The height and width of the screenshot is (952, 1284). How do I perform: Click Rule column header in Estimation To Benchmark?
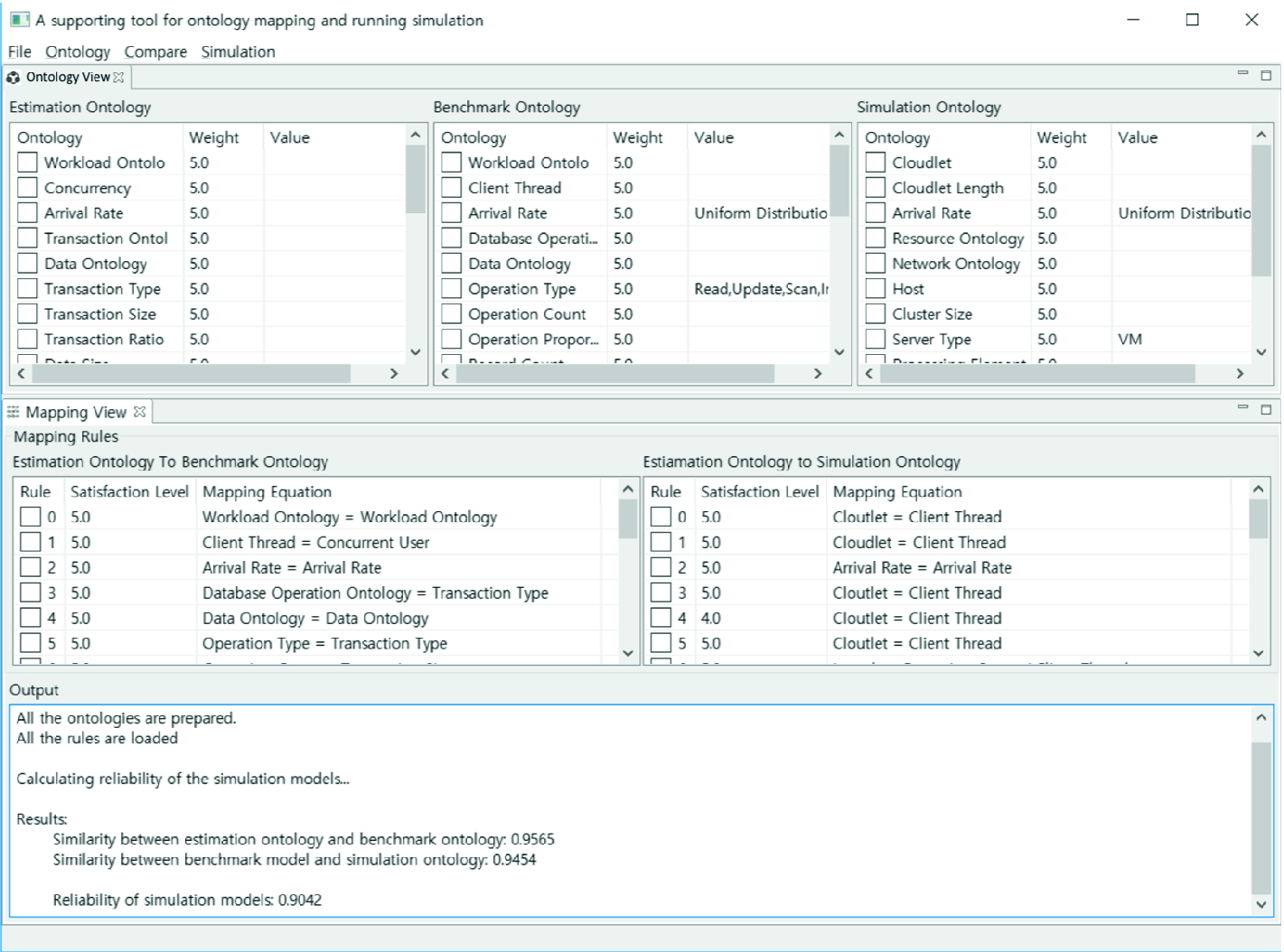click(x=35, y=491)
